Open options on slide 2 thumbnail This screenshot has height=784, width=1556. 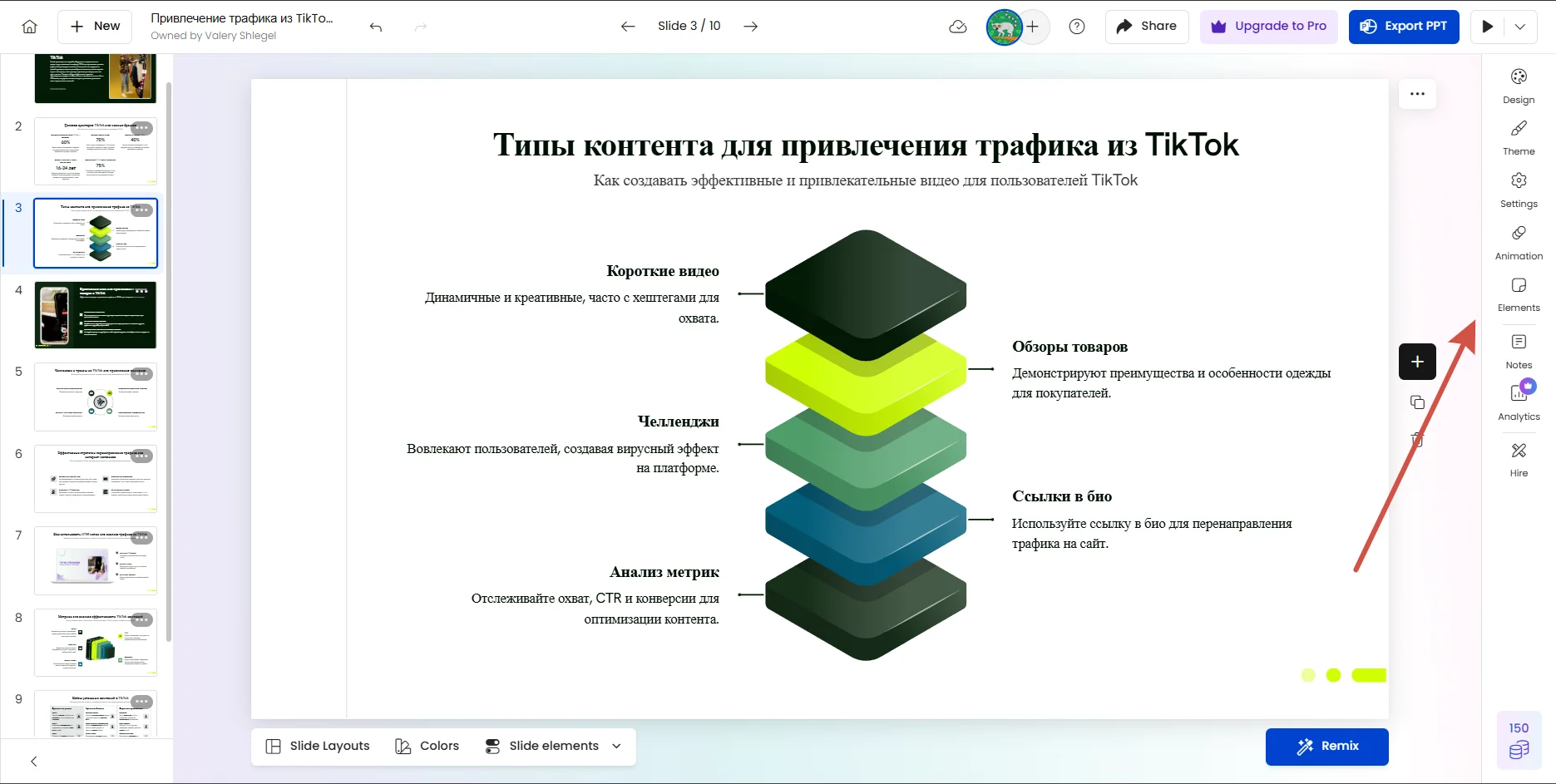coord(141,128)
